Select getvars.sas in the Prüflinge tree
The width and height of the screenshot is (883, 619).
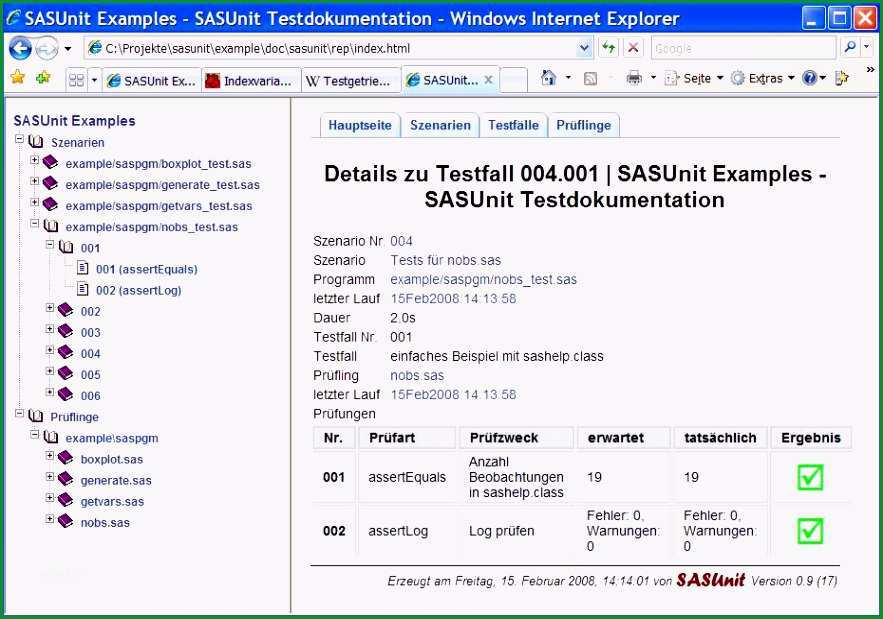point(112,501)
